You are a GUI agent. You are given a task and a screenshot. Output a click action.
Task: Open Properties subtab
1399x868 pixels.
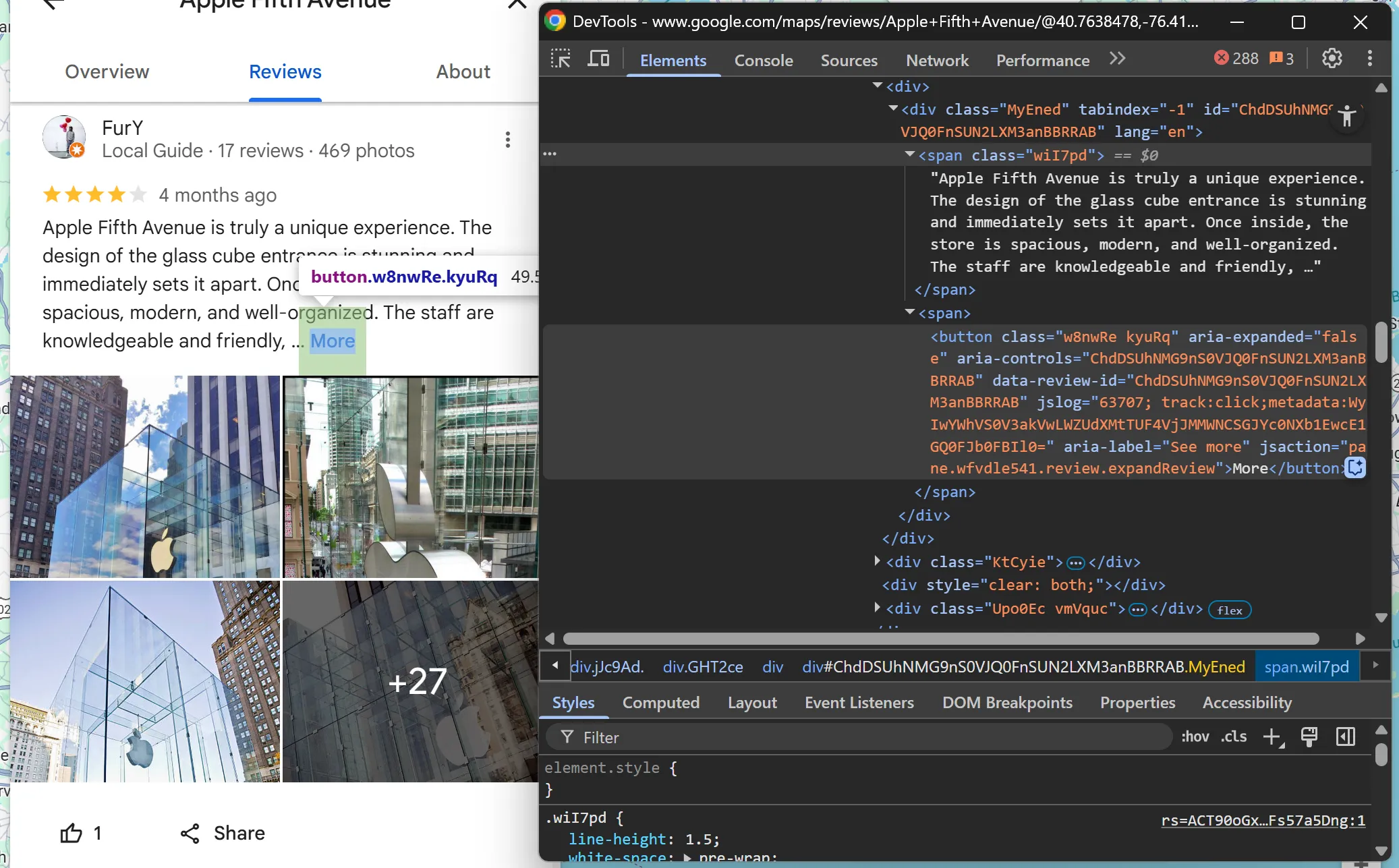(1137, 703)
